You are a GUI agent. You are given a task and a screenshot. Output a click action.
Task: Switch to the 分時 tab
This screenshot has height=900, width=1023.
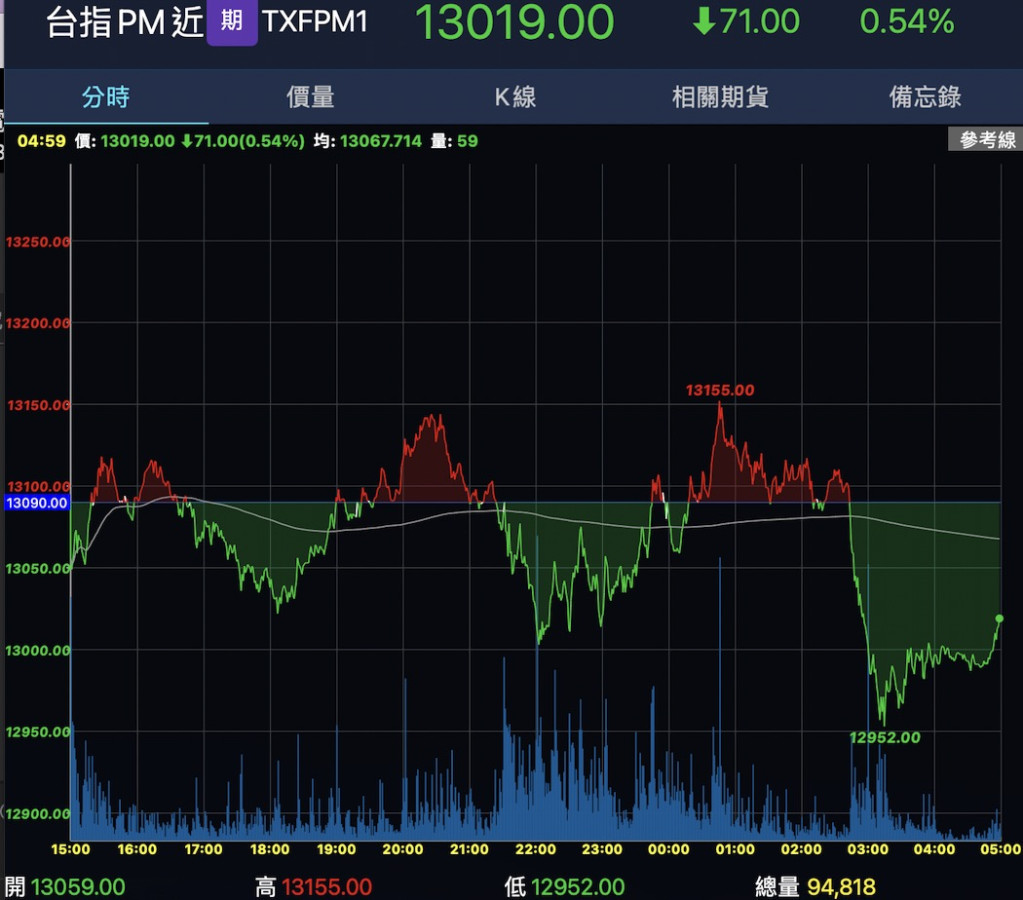point(106,97)
